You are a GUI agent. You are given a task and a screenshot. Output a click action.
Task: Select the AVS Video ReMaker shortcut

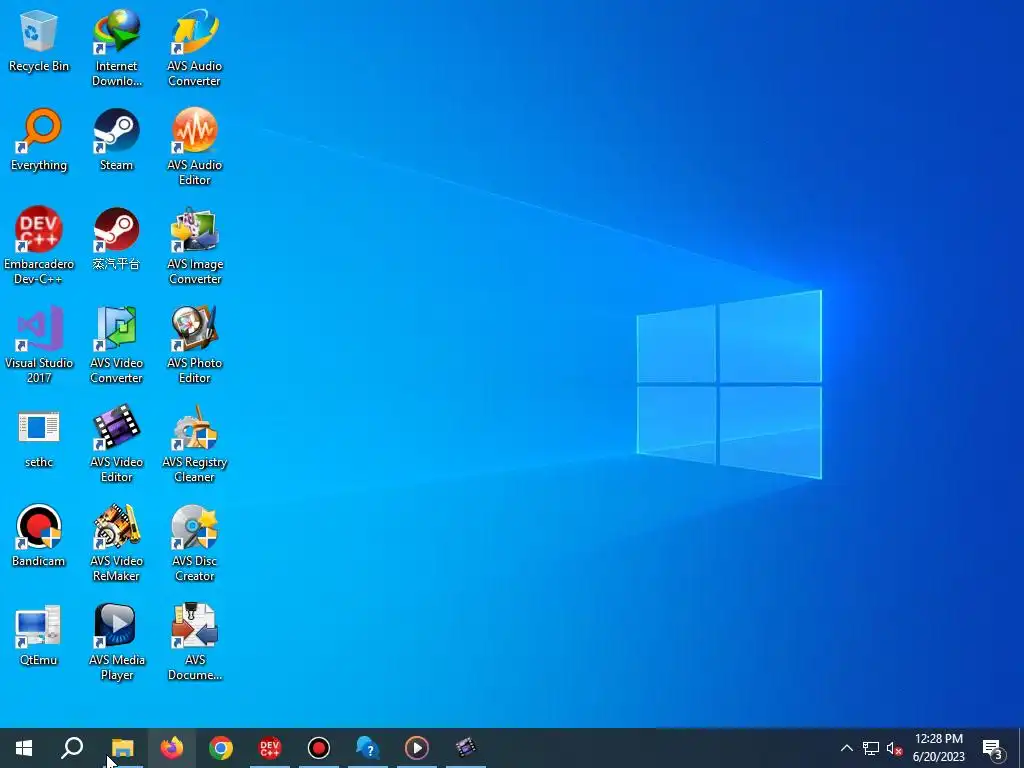click(116, 543)
